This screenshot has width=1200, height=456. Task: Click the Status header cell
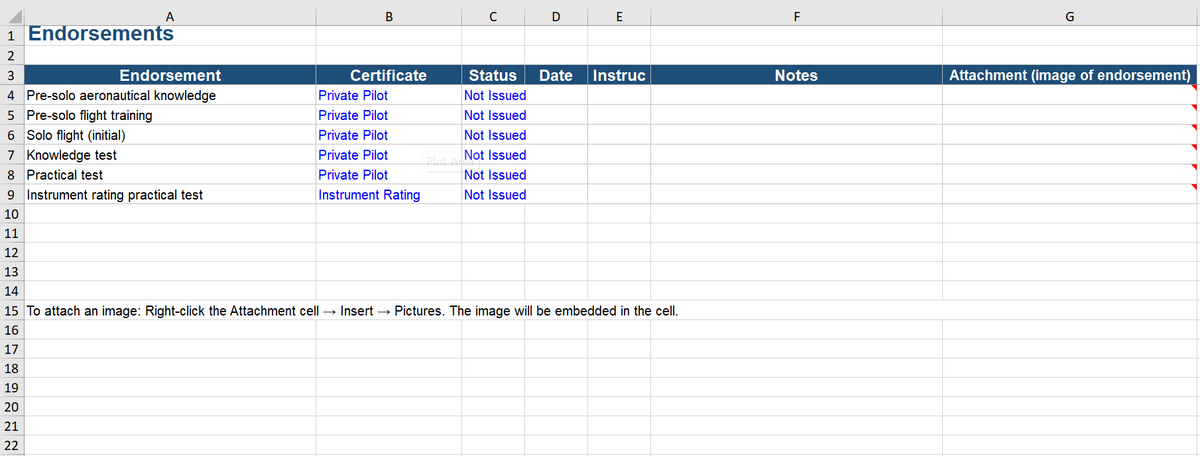pos(492,75)
